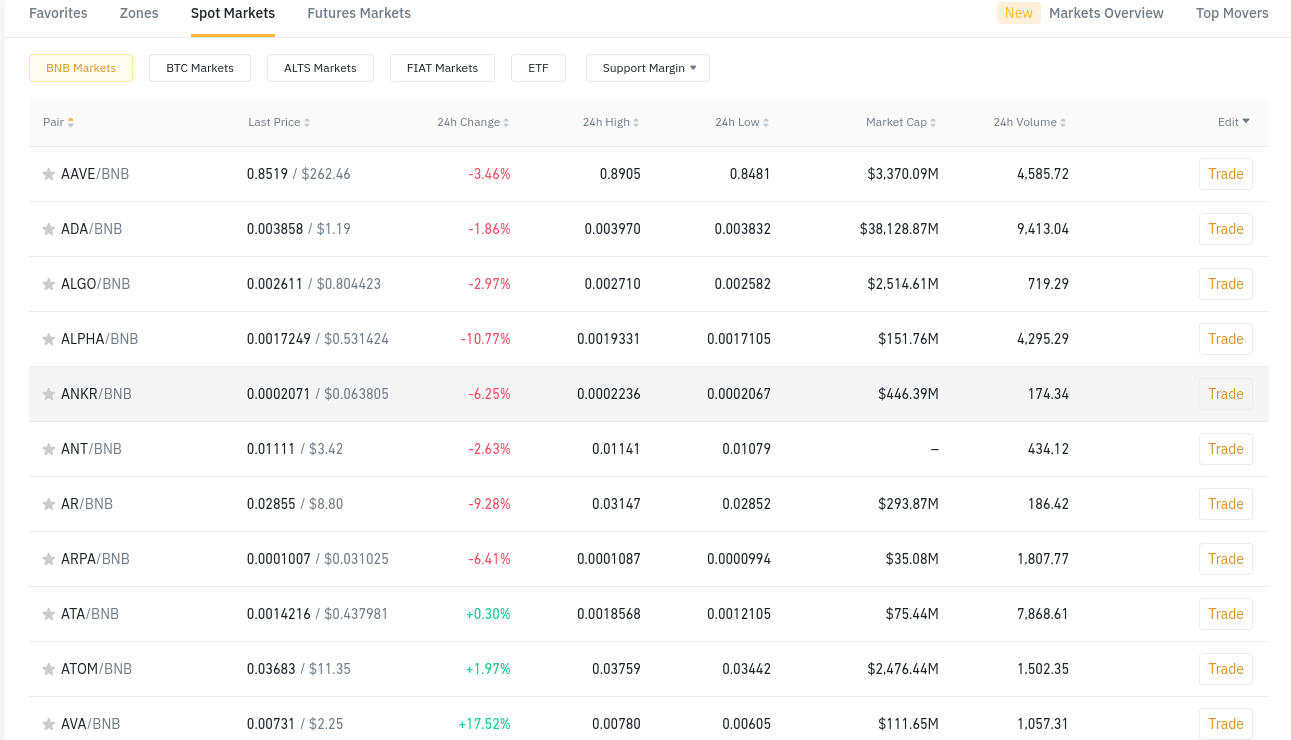Trade the ALPHA/BNB pair
This screenshot has height=740, width=1291.
tap(1226, 339)
